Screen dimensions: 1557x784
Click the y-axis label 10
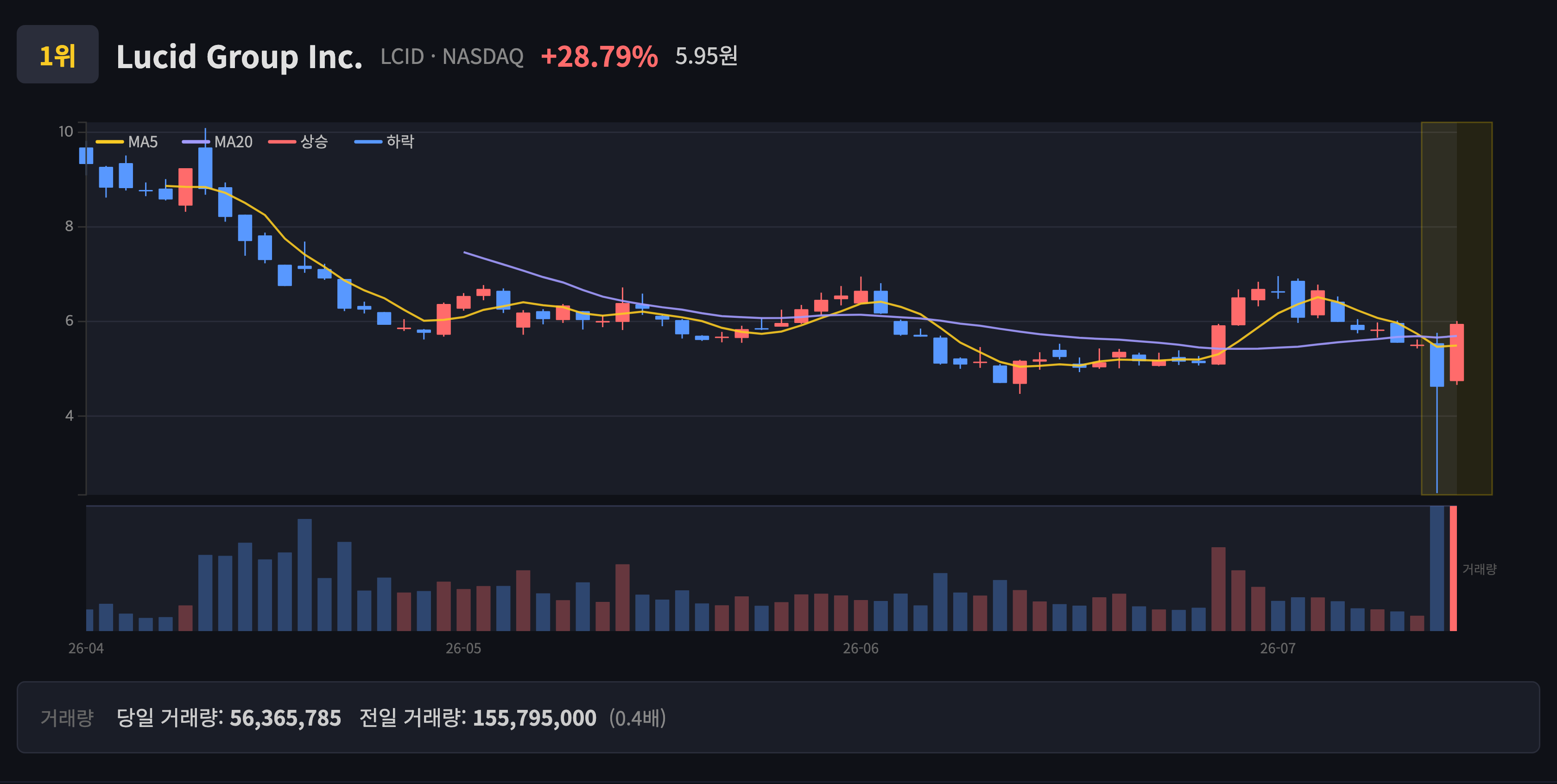tap(66, 132)
